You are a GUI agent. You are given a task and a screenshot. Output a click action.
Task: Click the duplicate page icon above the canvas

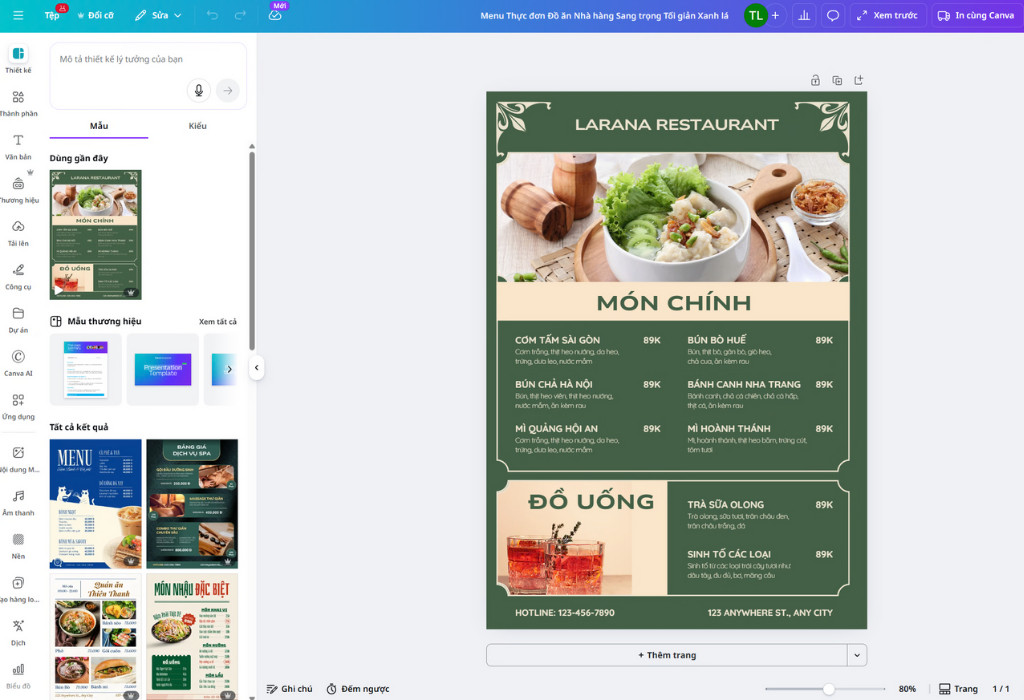[837, 79]
